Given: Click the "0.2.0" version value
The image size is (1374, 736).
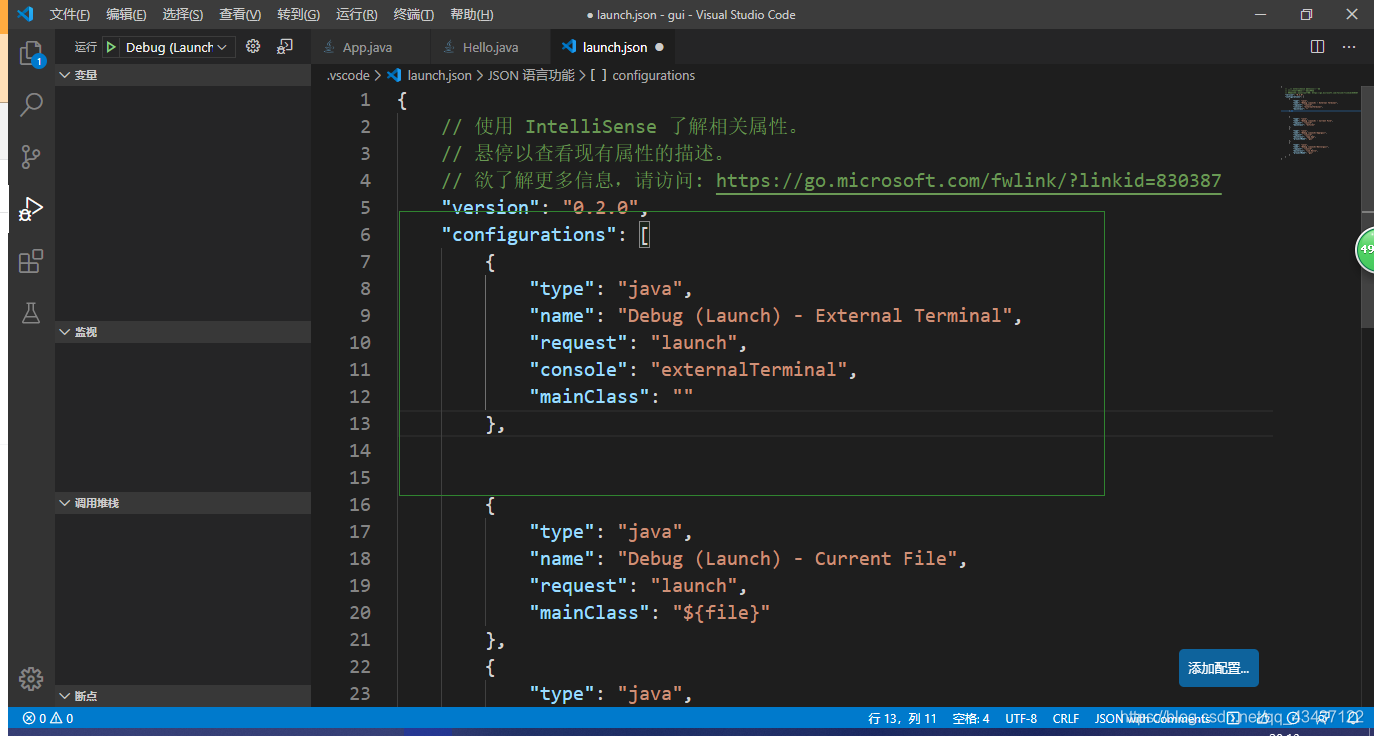Looking at the screenshot, I should coord(601,208).
